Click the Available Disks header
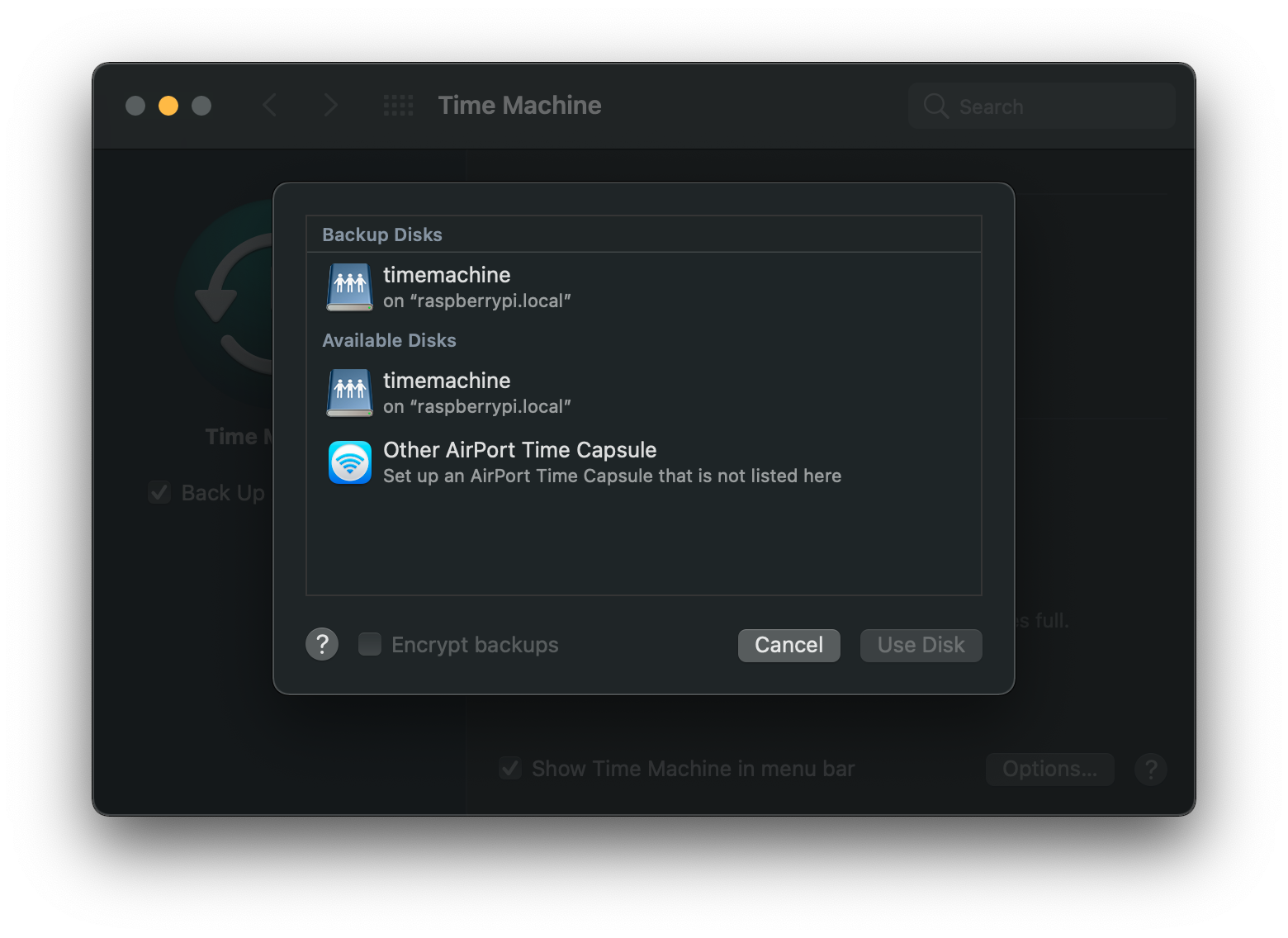 (389, 340)
